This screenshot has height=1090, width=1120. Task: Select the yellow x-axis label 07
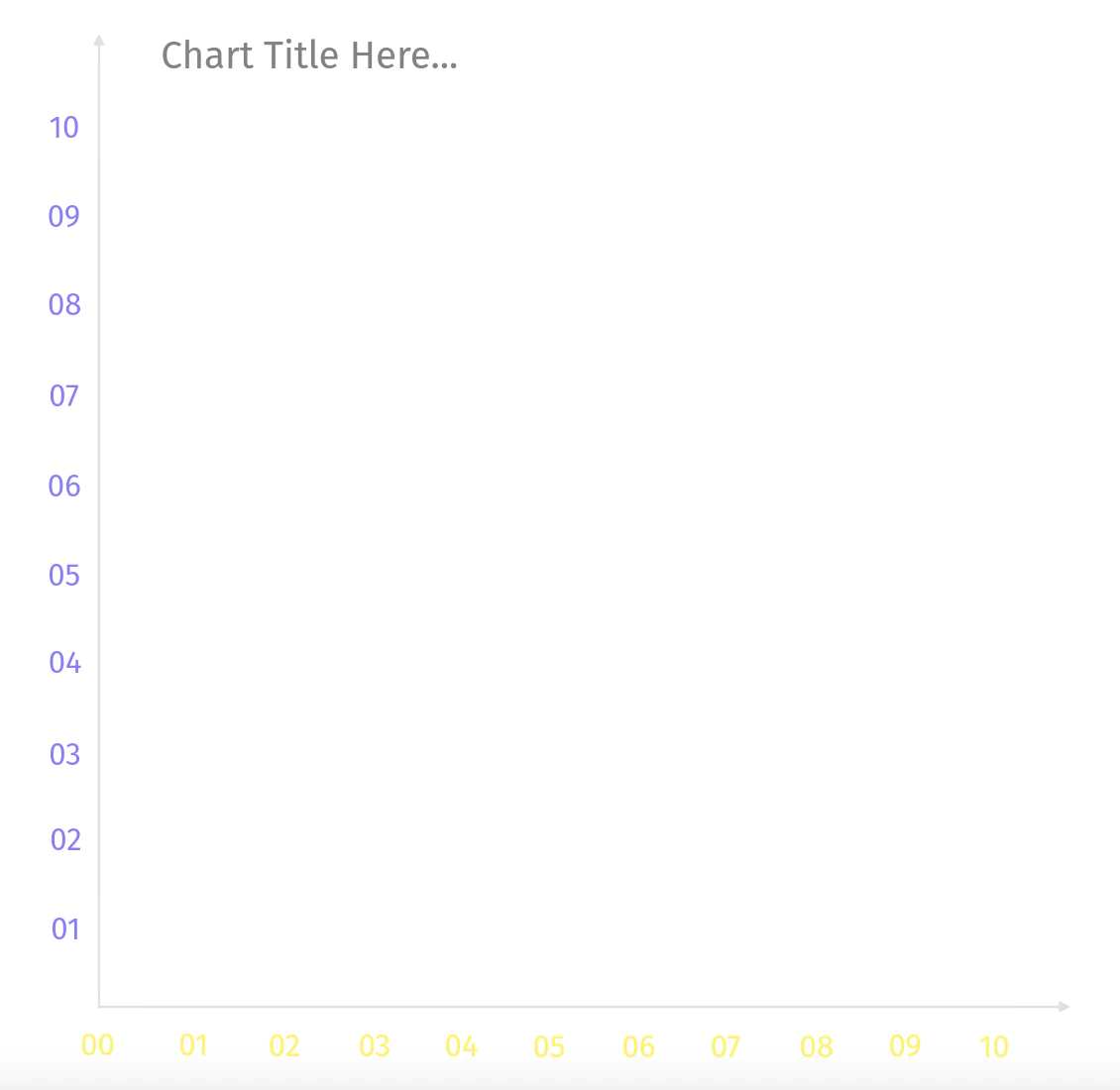coord(726,1047)
